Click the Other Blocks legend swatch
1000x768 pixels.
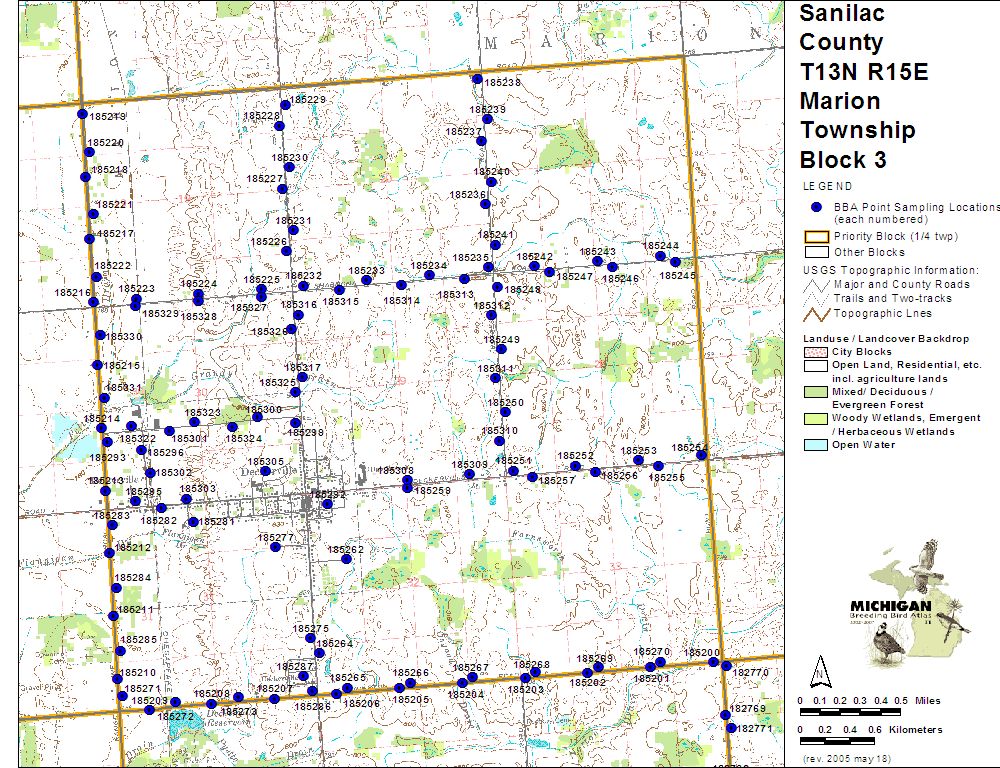815,253
